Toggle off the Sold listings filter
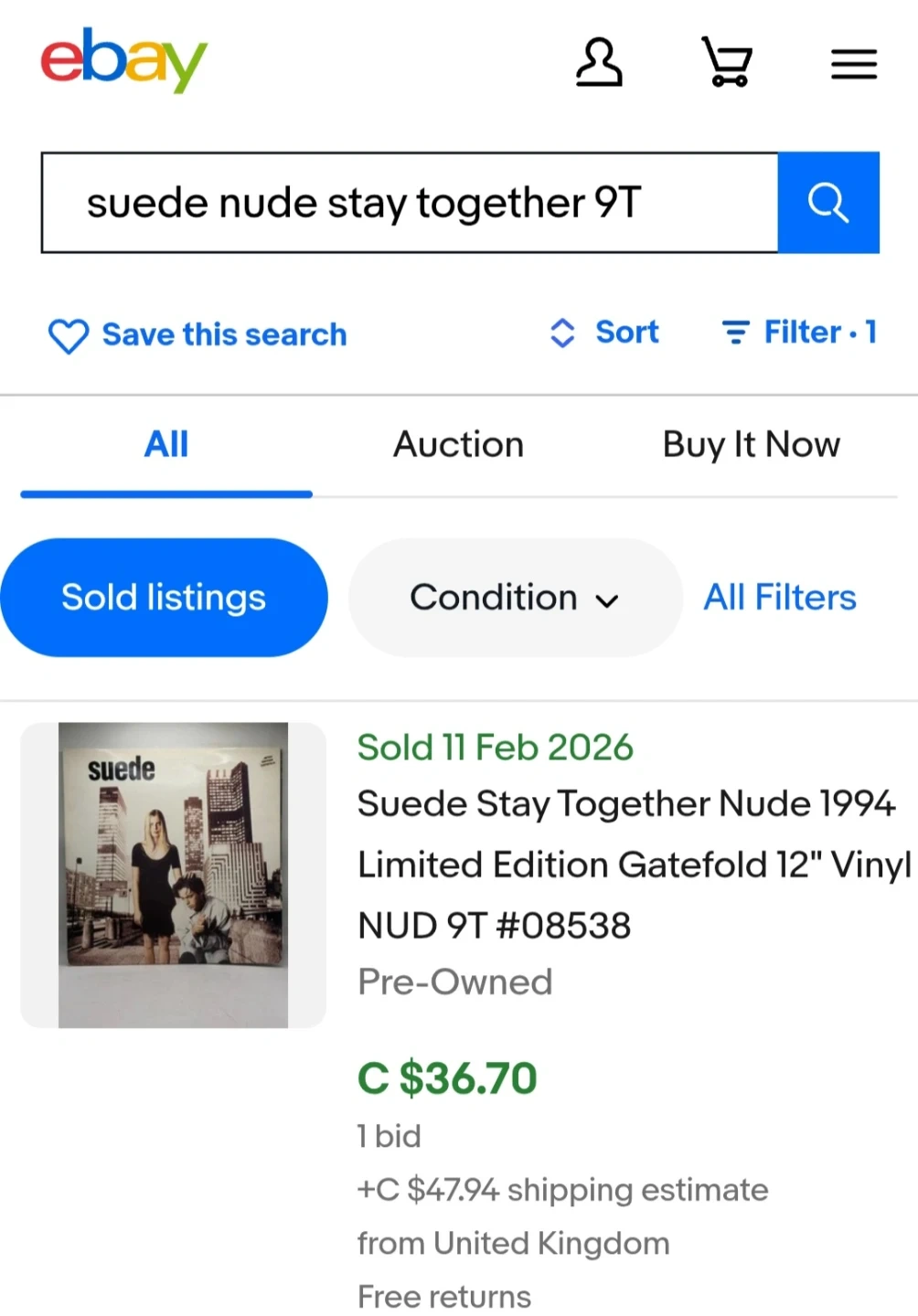The image size is (918, 1316). pyautogui.click(x=164, y=598)
